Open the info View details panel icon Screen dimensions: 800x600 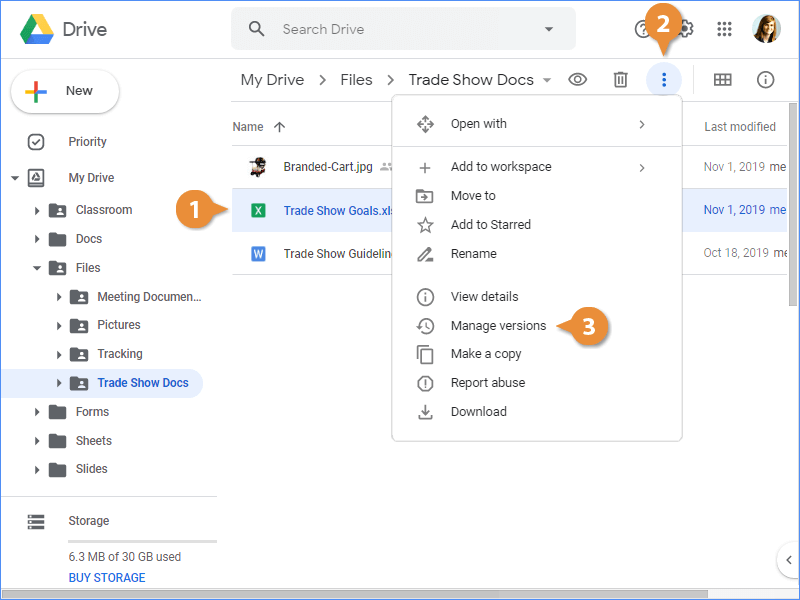(766, 80)
